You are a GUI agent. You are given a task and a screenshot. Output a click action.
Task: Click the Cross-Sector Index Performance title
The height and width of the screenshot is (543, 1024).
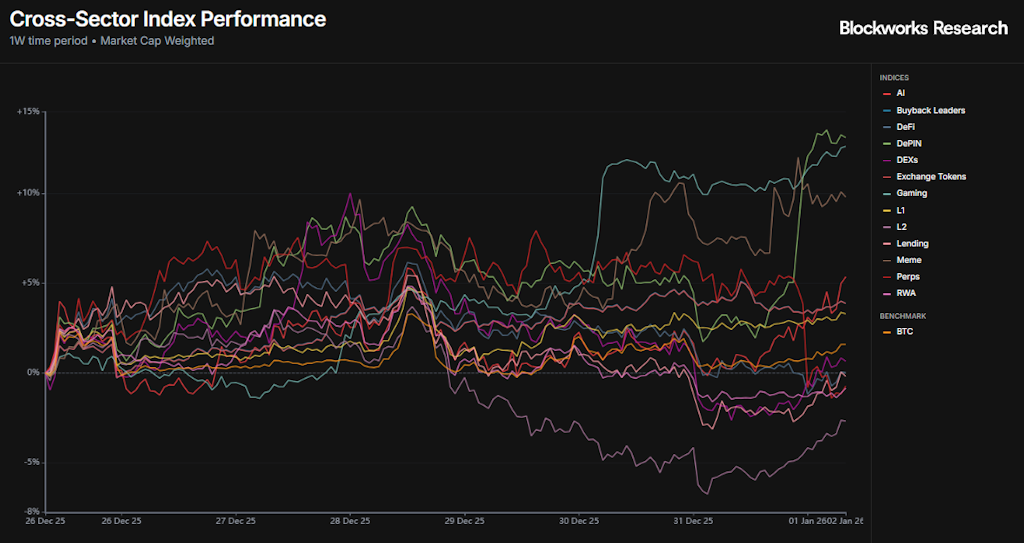pyautogui.click(x=168, y=19)
